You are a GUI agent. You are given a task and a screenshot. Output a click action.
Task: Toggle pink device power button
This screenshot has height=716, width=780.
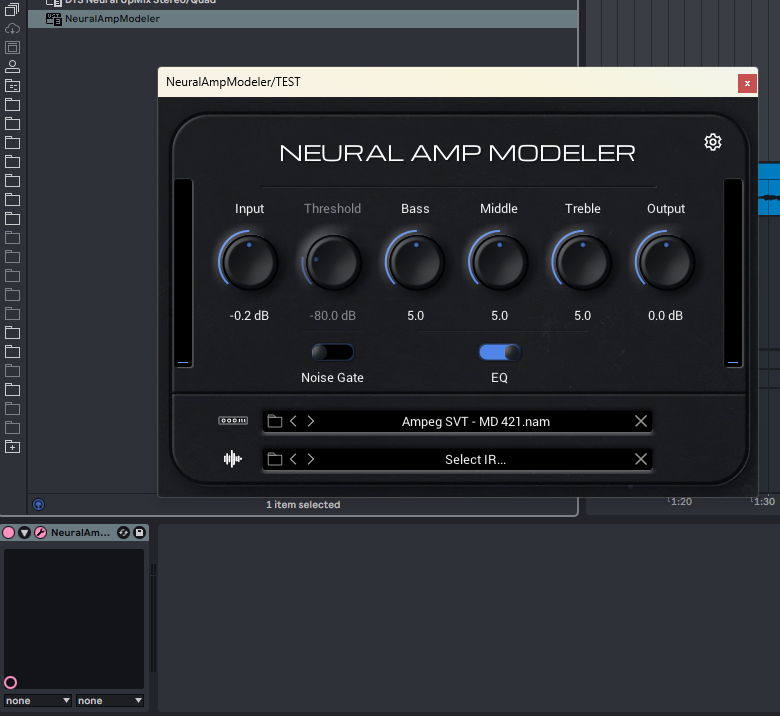click(x=9, y=533)
